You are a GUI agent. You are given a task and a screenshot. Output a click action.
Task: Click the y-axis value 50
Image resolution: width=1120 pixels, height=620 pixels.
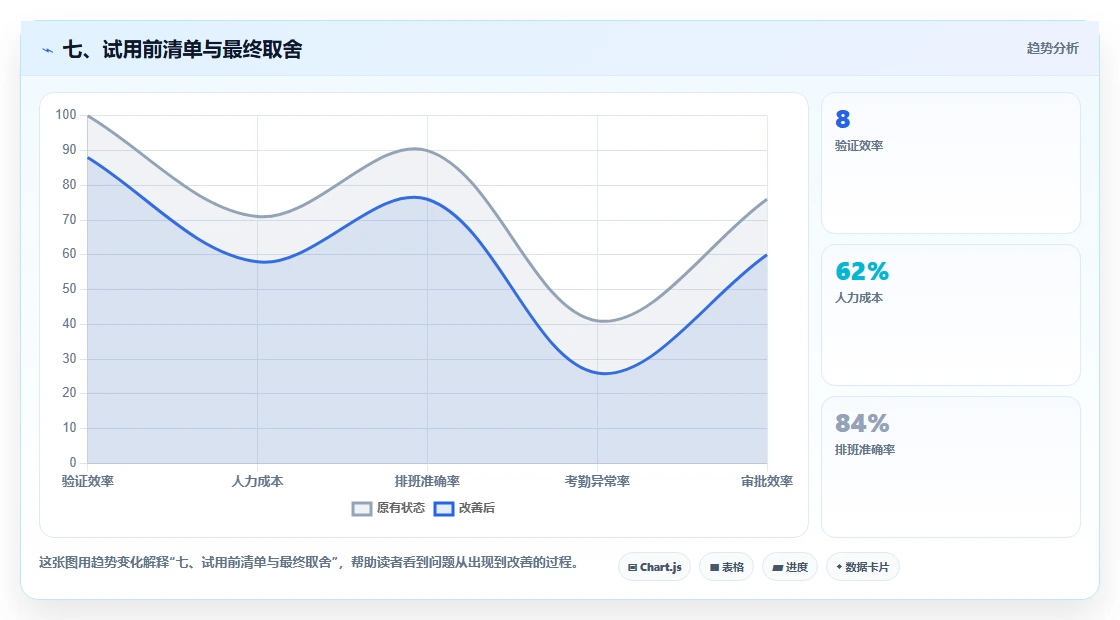coord(69,289)
